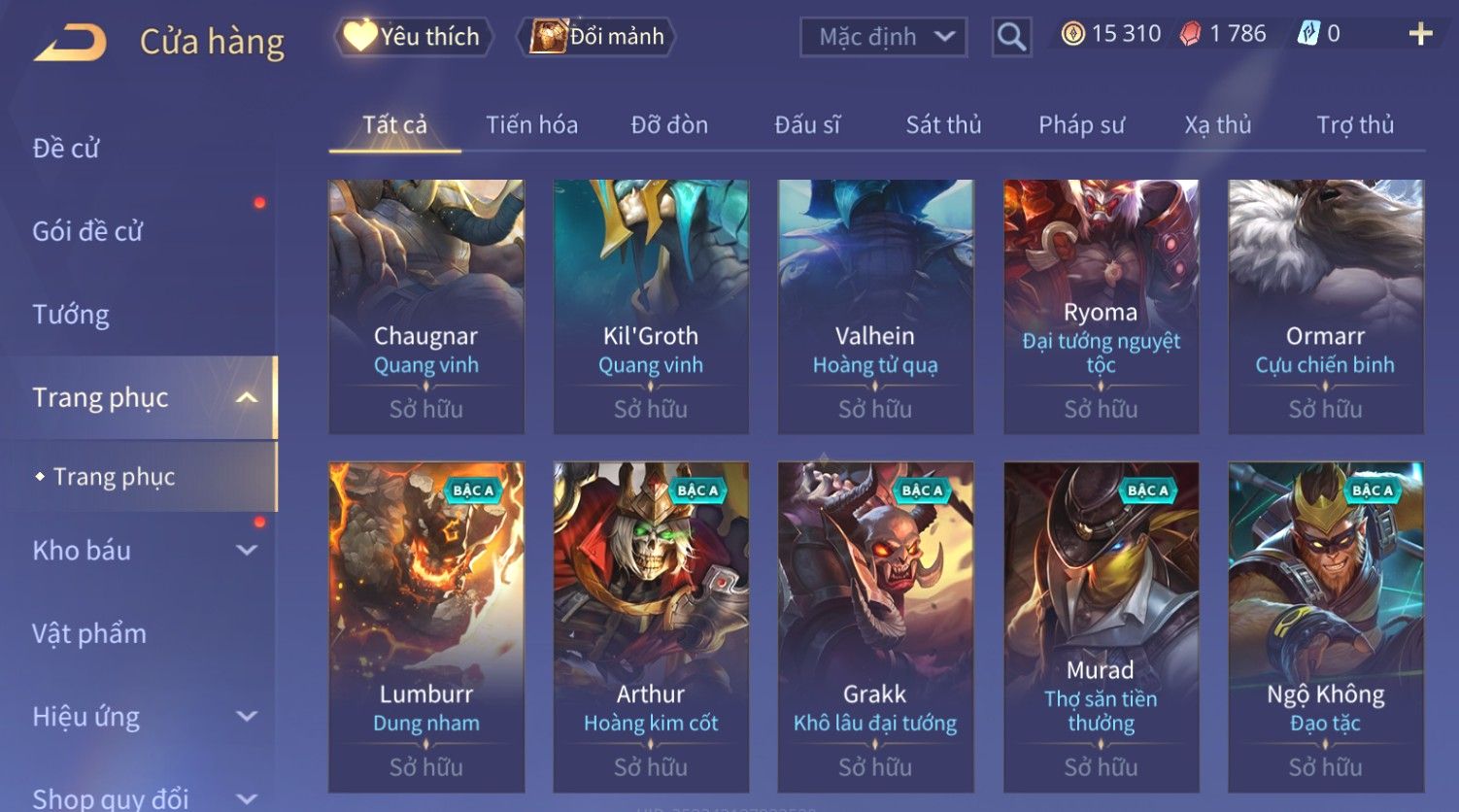Click the chest icon on Đổi mảnh

pyautogui.click(x=548, y=36)
